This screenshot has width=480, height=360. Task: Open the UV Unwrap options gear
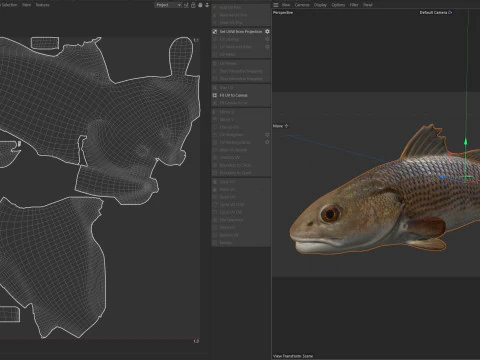point(267,39)
